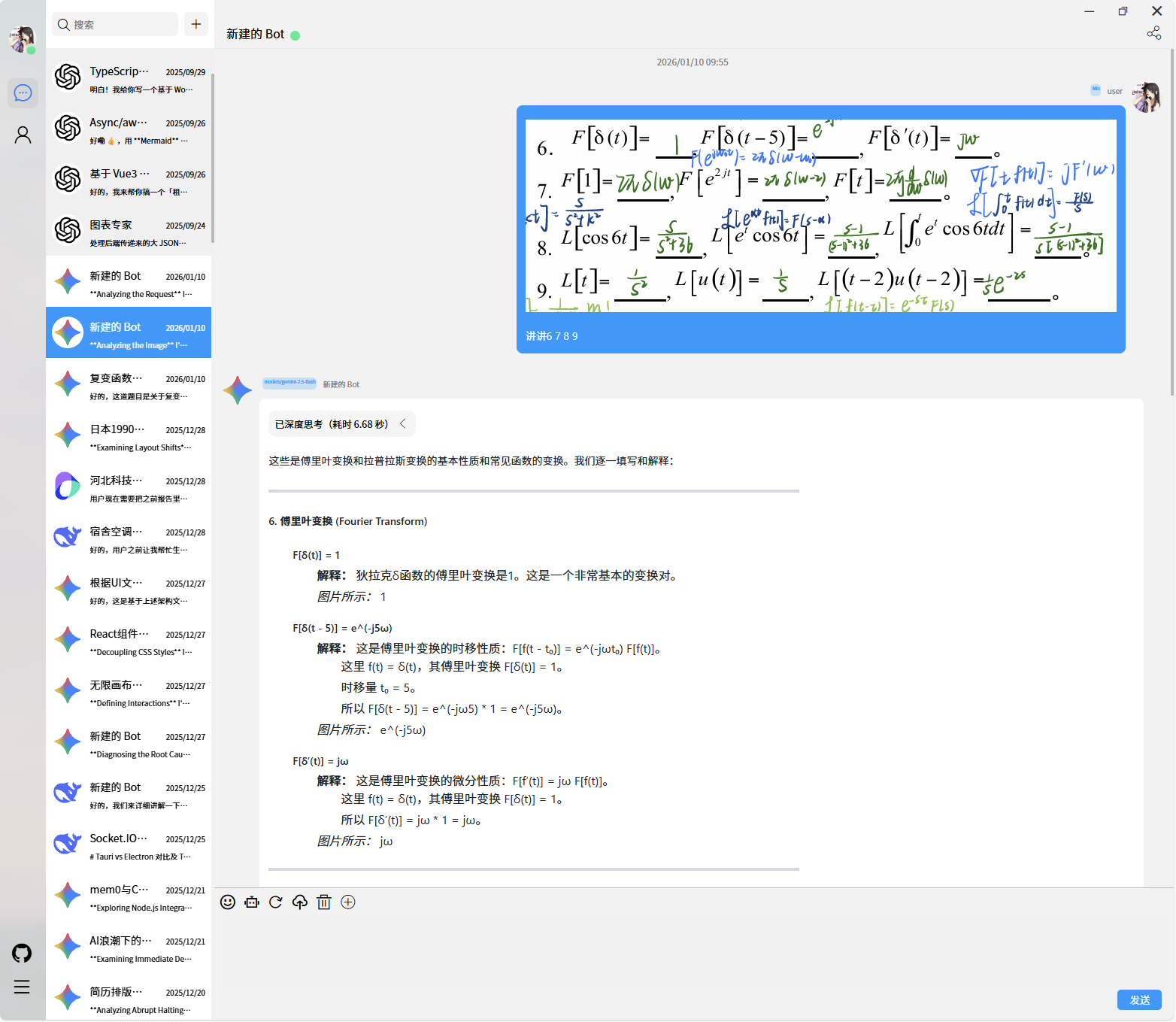The width and height of the screenshot is (1176, 1022).
Task: Click the ChatGPT logo of TypeScrip chat
Action: (x=68, y=77)
